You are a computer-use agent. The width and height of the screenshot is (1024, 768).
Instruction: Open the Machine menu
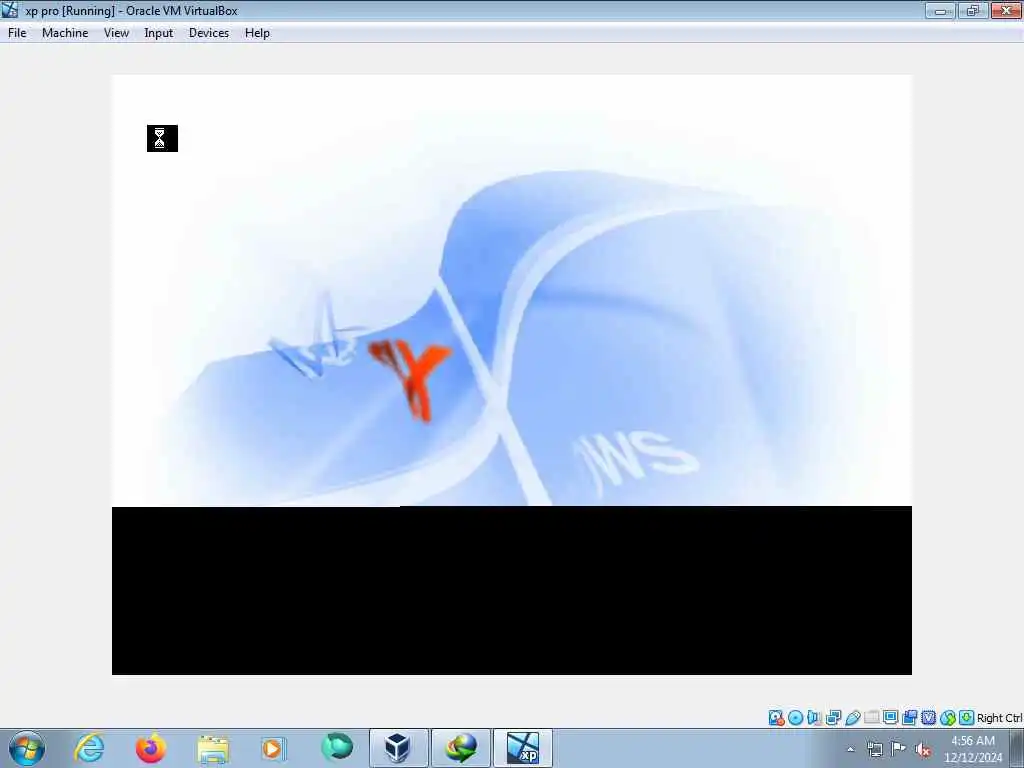[65, 33]
